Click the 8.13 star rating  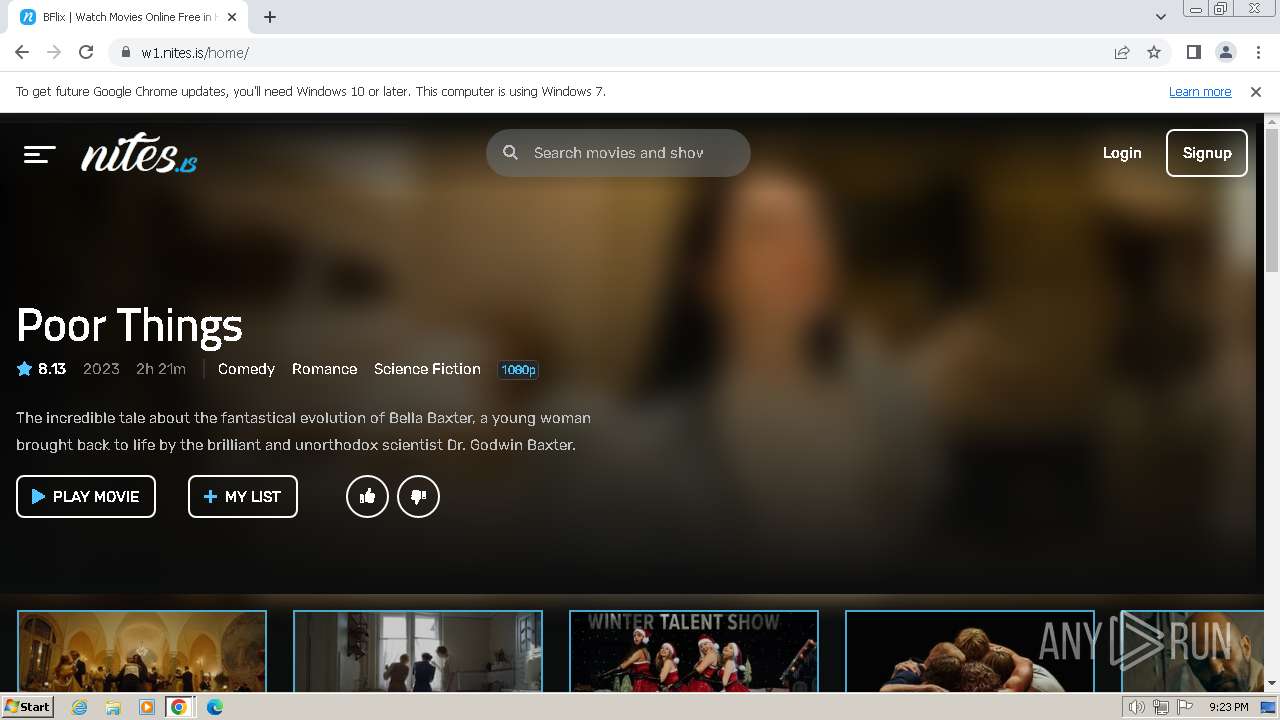41,369
